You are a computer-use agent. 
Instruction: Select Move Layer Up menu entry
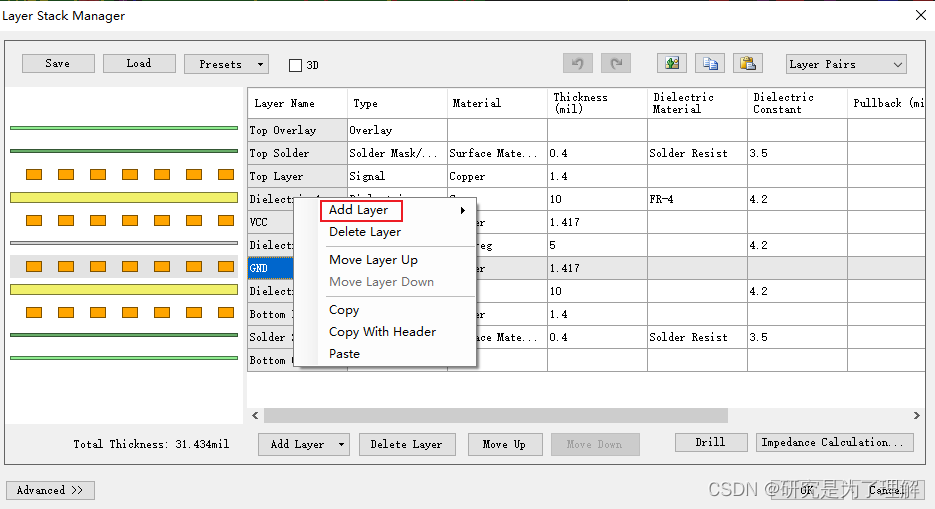click(x=373, y=260)
